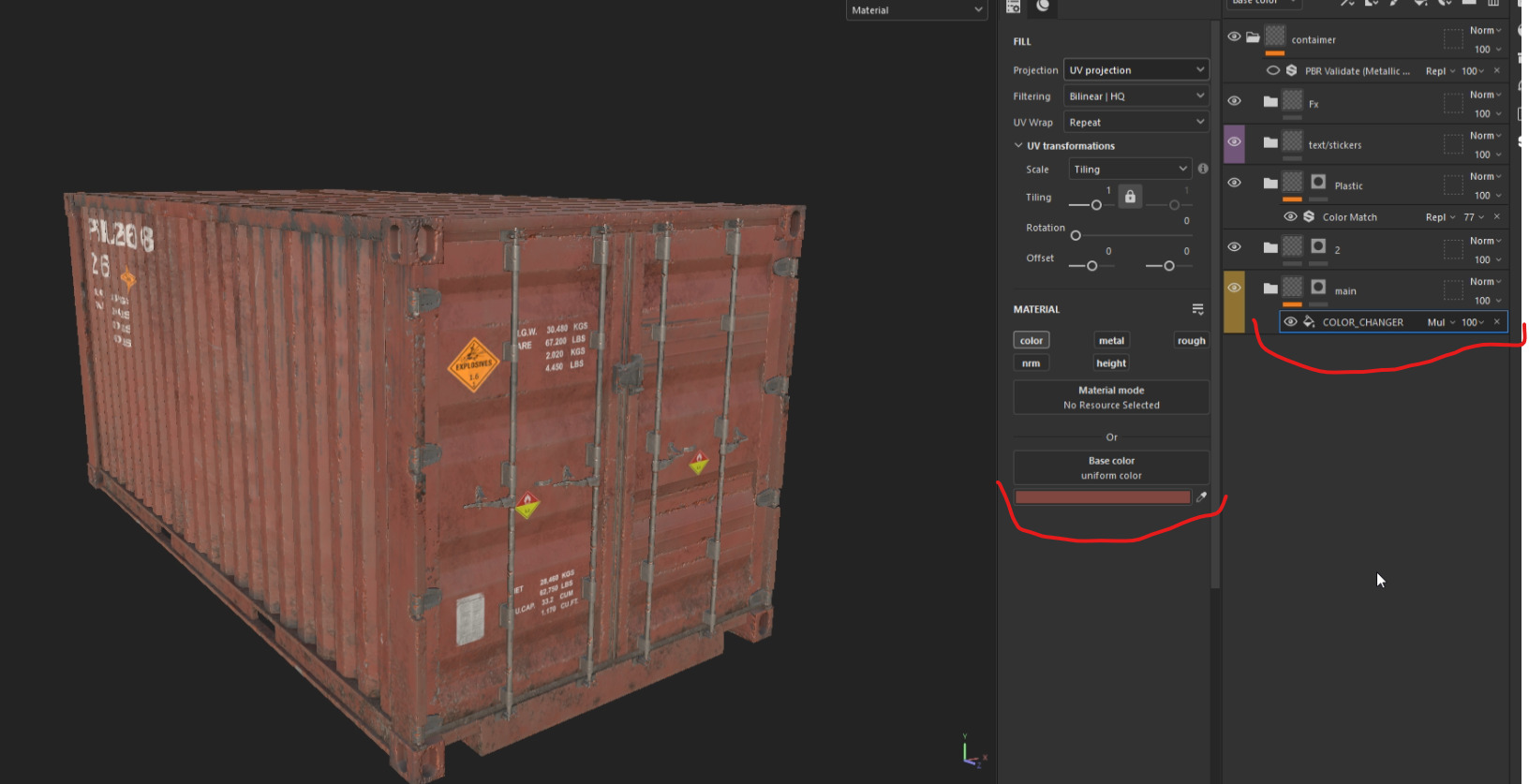Pick base color with the eyedropper
Viewport: 1529px width, 784px height.
[x=1201, y=497]
